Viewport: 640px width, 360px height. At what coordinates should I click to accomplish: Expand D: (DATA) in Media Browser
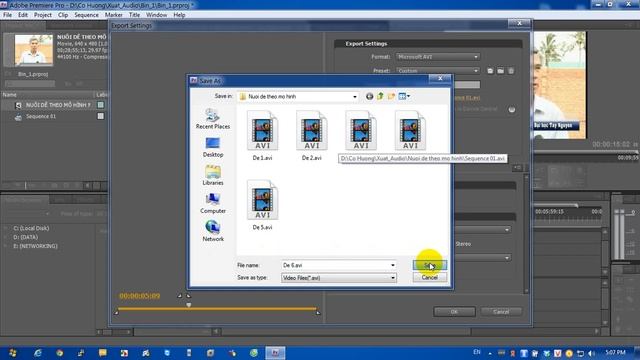pos(6,238)
